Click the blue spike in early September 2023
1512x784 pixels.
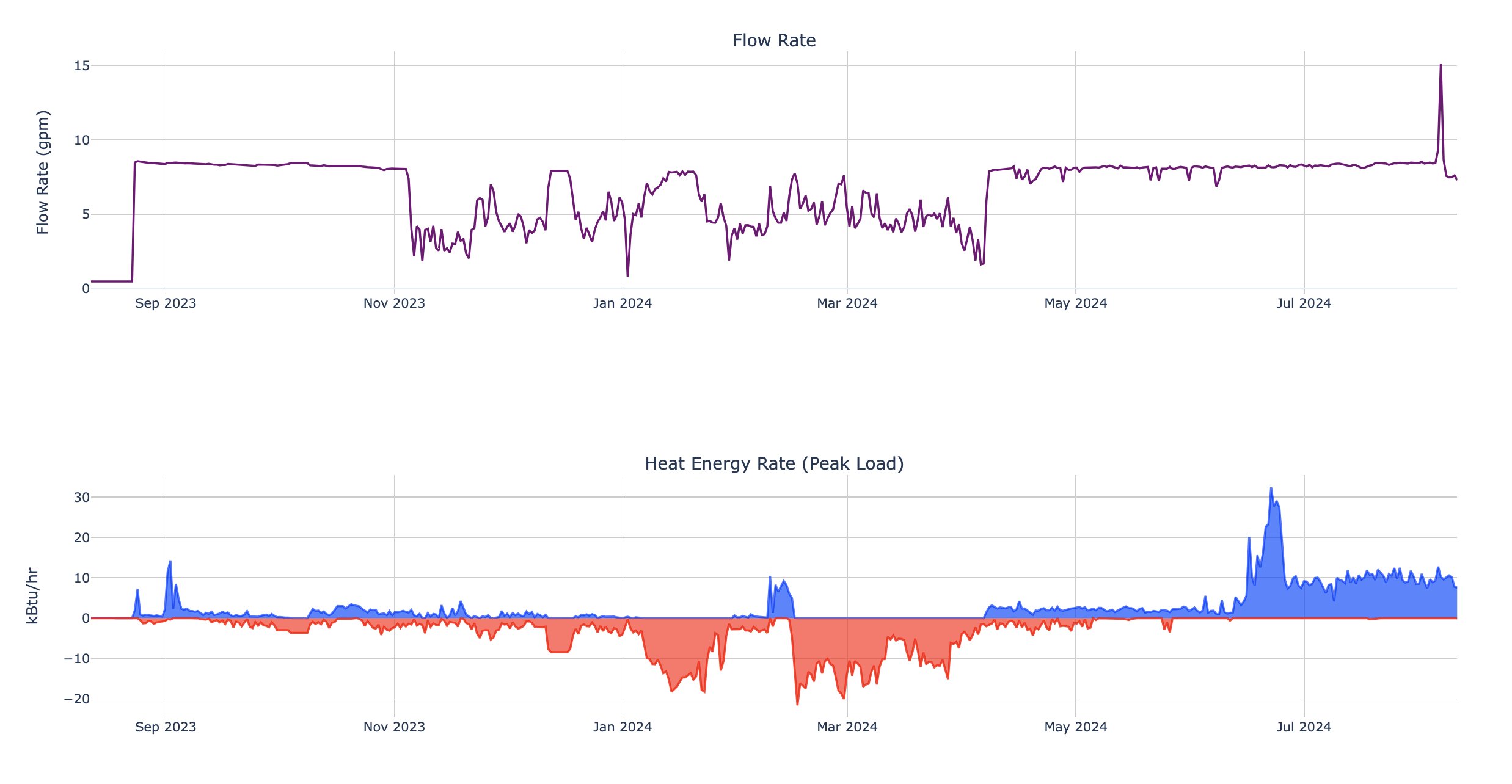coord(170,561)
